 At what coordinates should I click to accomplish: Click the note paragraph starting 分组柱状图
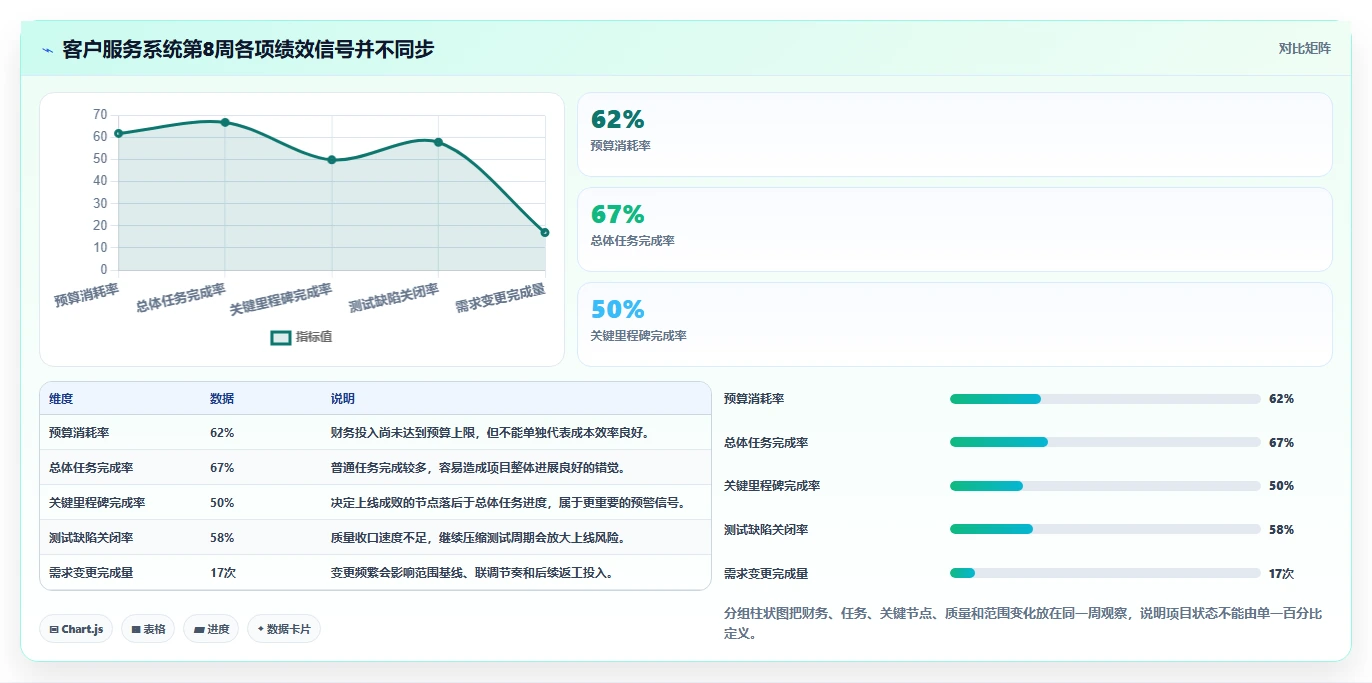1023,623
